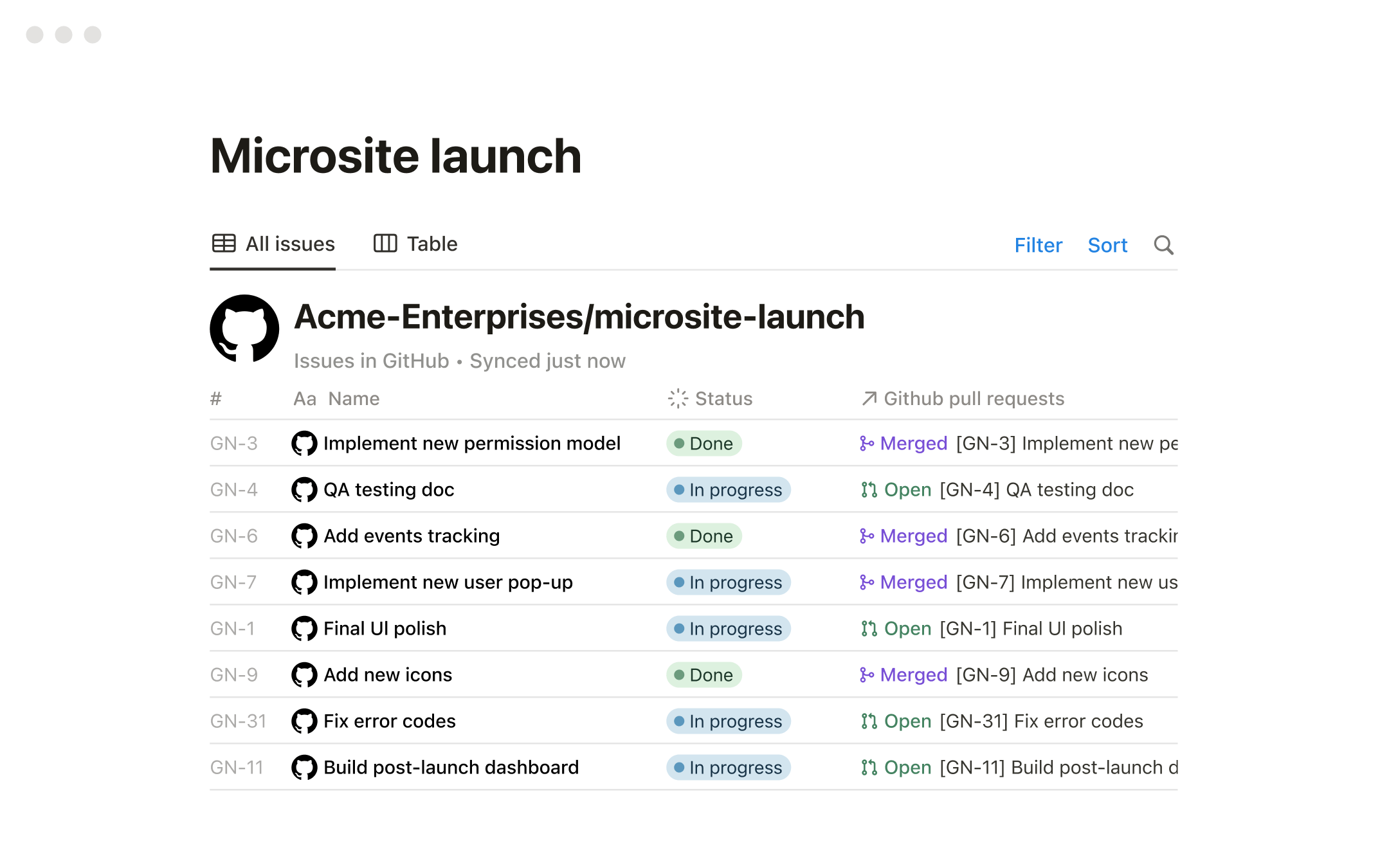Click the open pull request icon for GN-4
The height and width of the screenshot is (868, 1389).
[869, 490]
